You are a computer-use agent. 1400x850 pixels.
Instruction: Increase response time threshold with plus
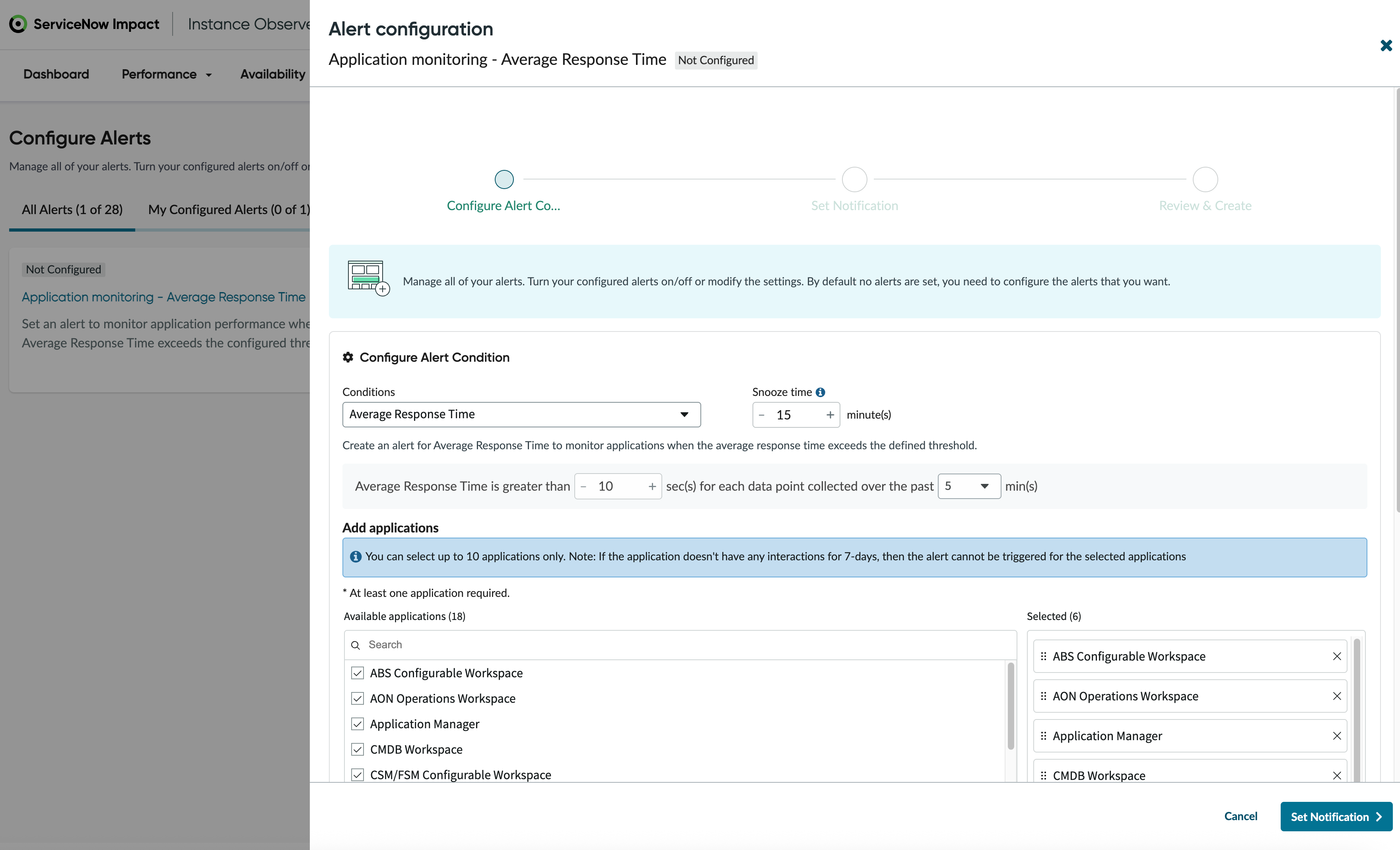[652, 487]
